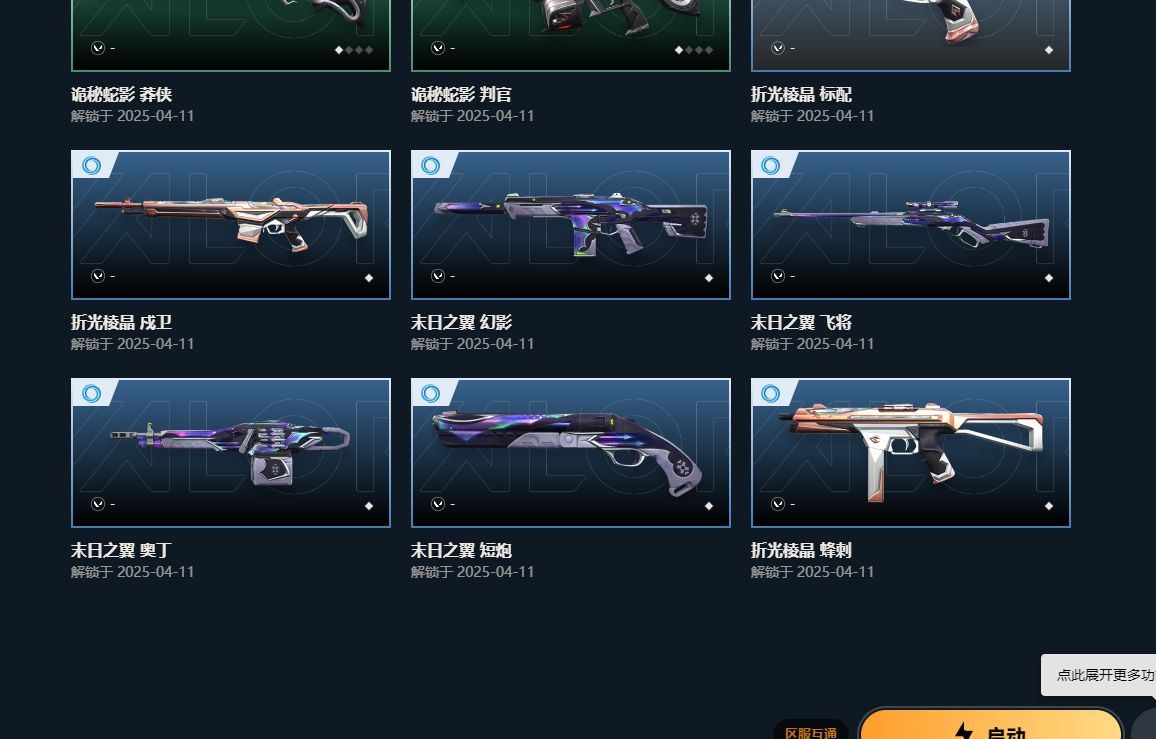This screenshot has height=739, width=1156.
Task: Click the blue ring icon on 末日之翼 短炮 card
Action: 431,393
